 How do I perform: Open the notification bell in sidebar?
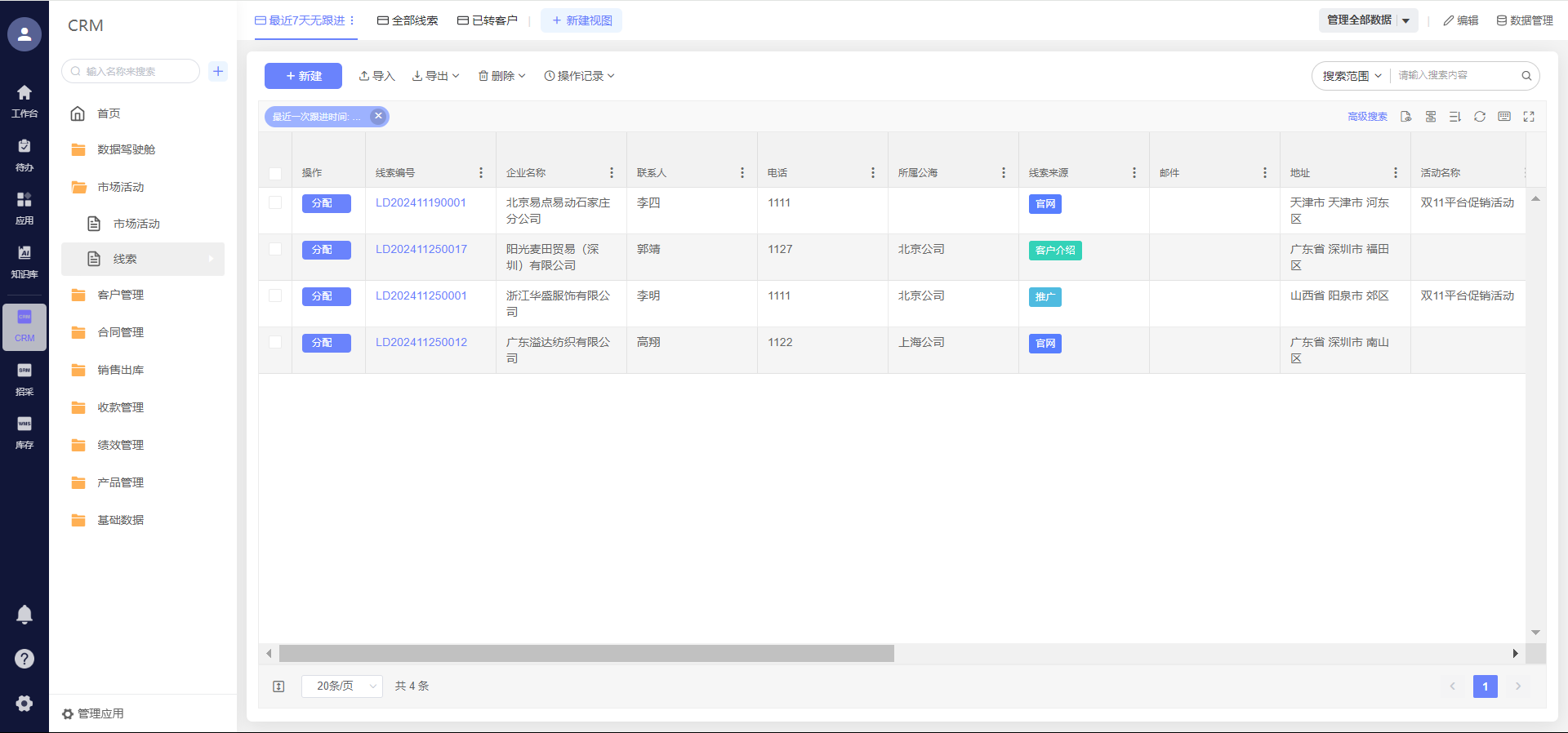[x=24, y=615]
